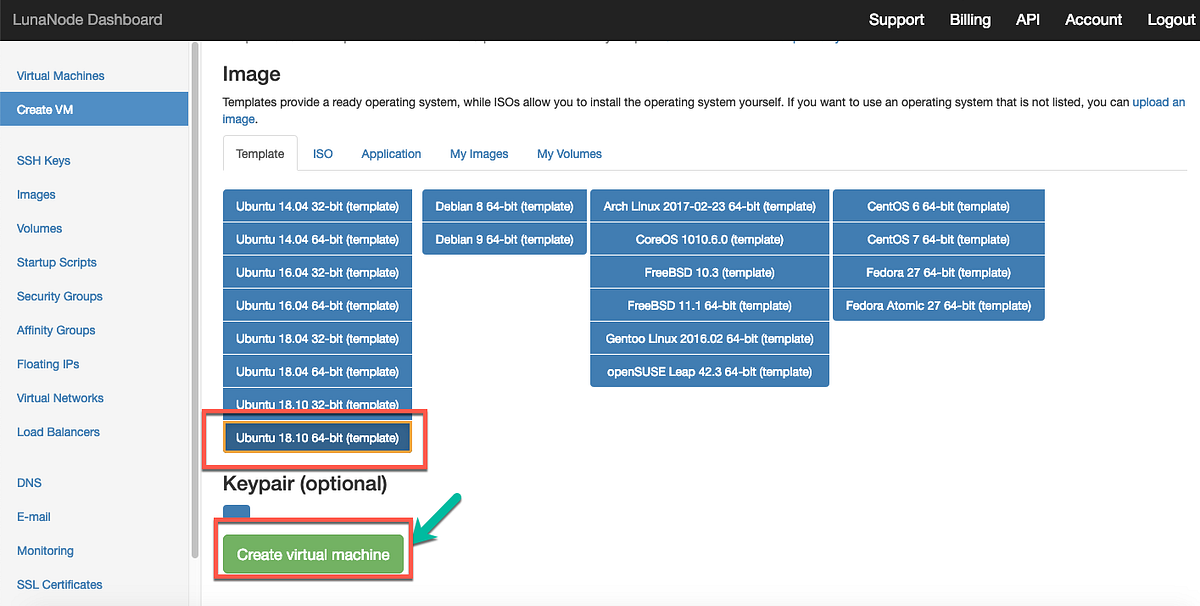The height and width of the screenshot is (606, 1200).
Task: Open Security Groups sidebar item
Action: pos(60,297)
